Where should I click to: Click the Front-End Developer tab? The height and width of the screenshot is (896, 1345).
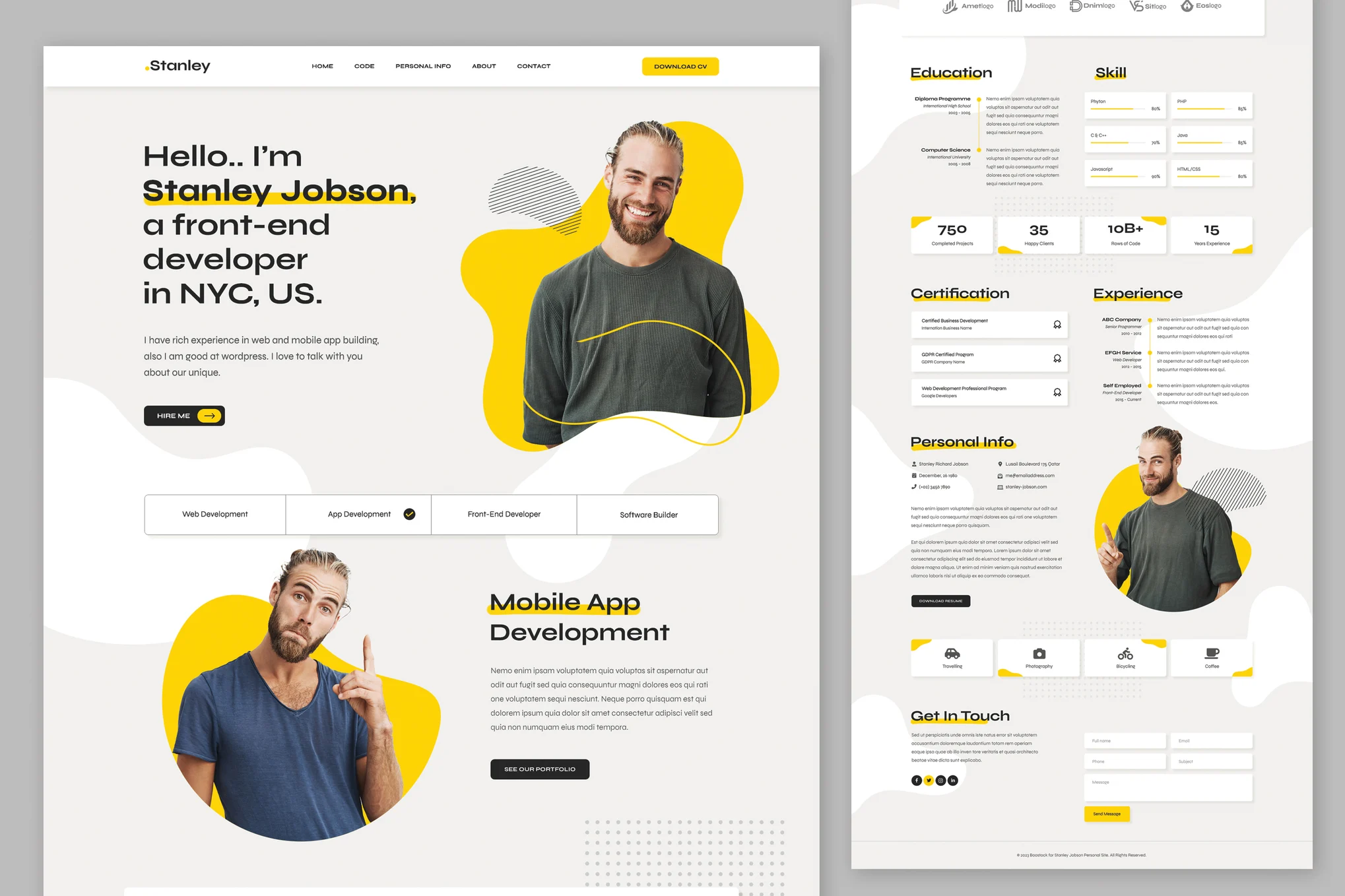pyautogui.click(x=504, y=514)
